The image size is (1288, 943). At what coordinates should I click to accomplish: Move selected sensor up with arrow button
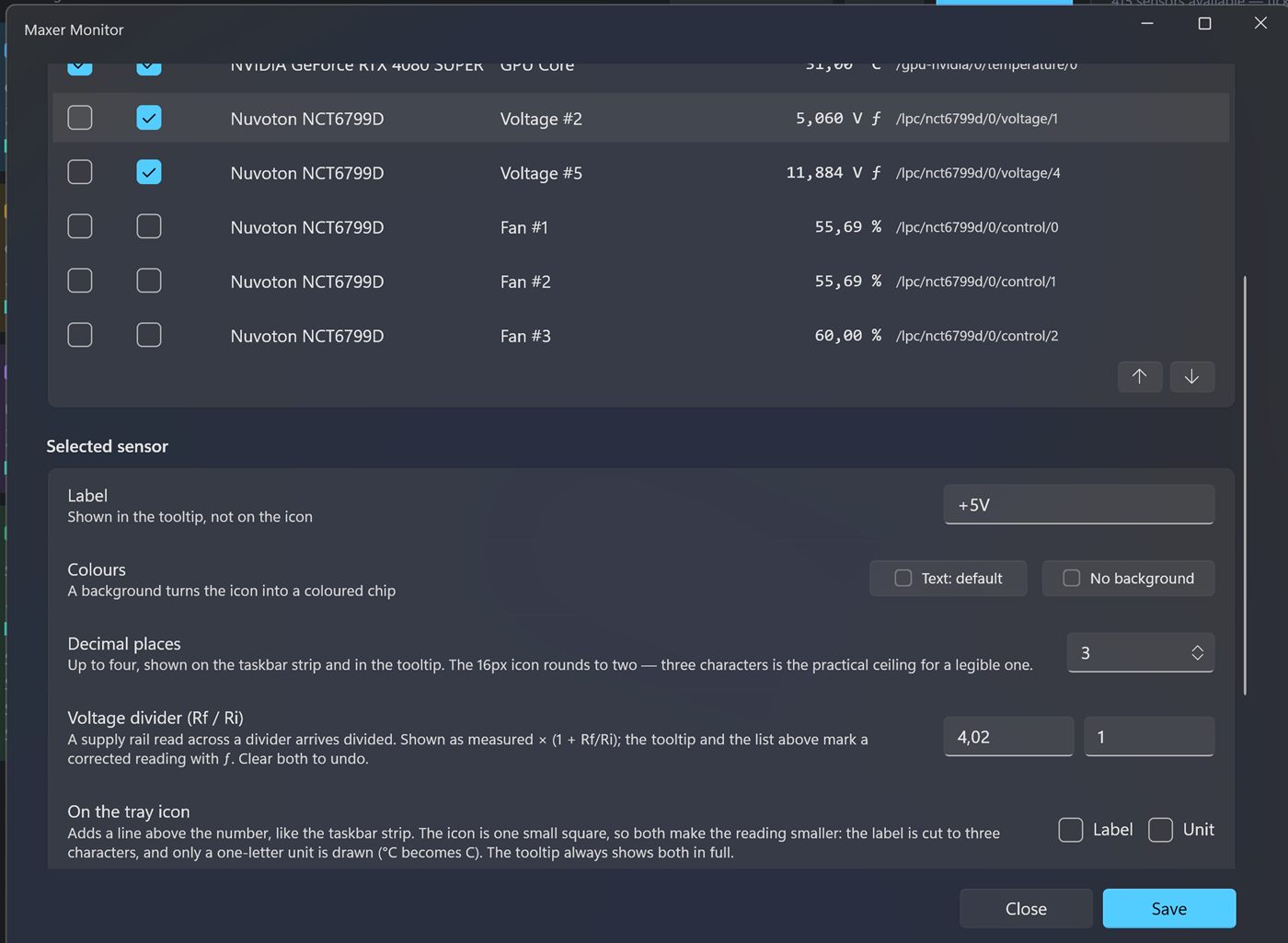click(1140, 376)
